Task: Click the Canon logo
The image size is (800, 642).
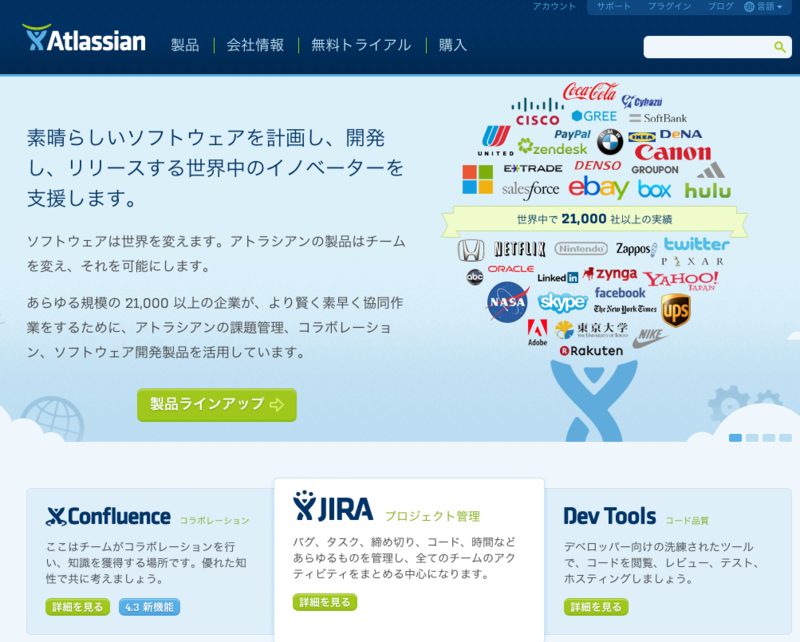Action: click(673, 152)
